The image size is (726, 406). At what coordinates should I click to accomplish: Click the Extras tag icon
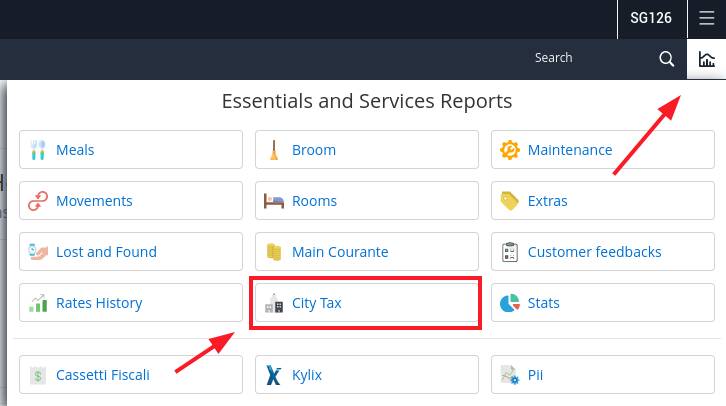[510, 201]
